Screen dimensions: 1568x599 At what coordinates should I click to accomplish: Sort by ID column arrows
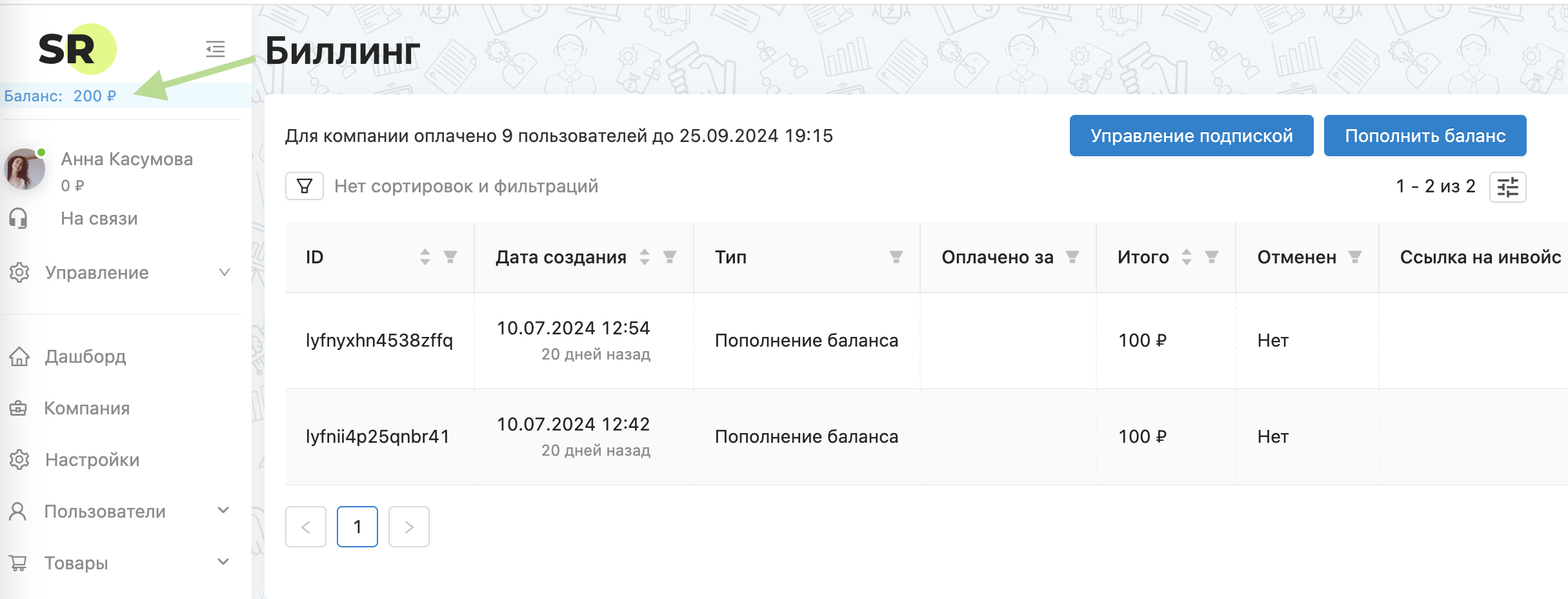click(x=425, y=257)
